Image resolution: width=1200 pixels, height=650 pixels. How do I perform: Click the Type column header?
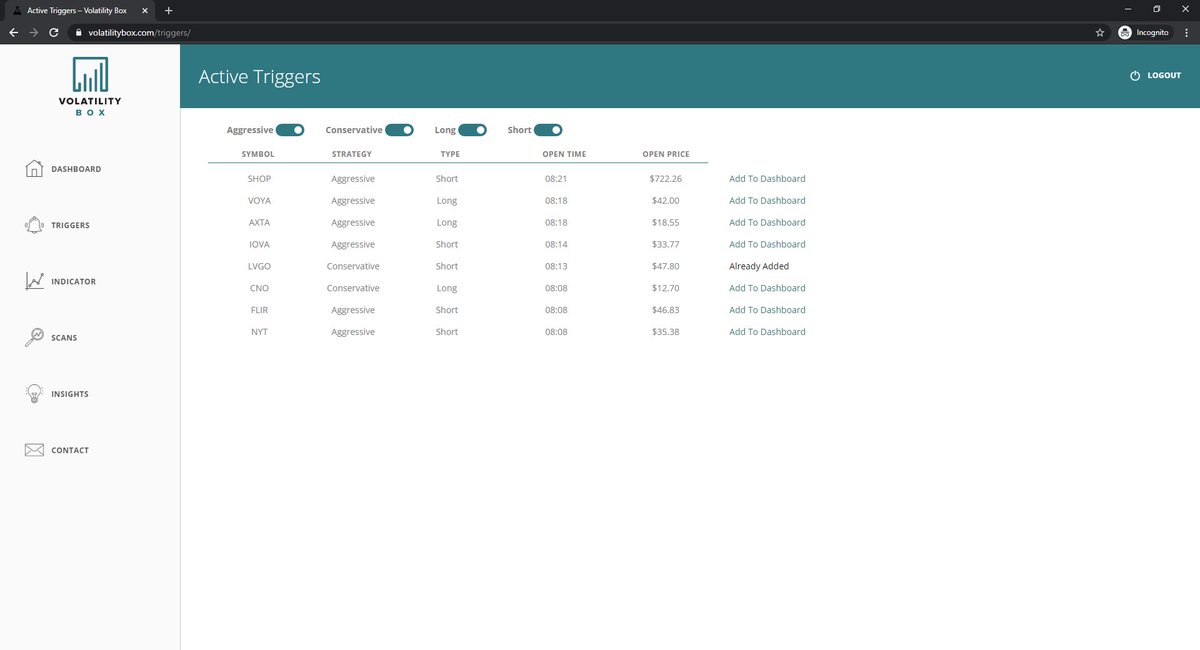click(x=450, y=154)
